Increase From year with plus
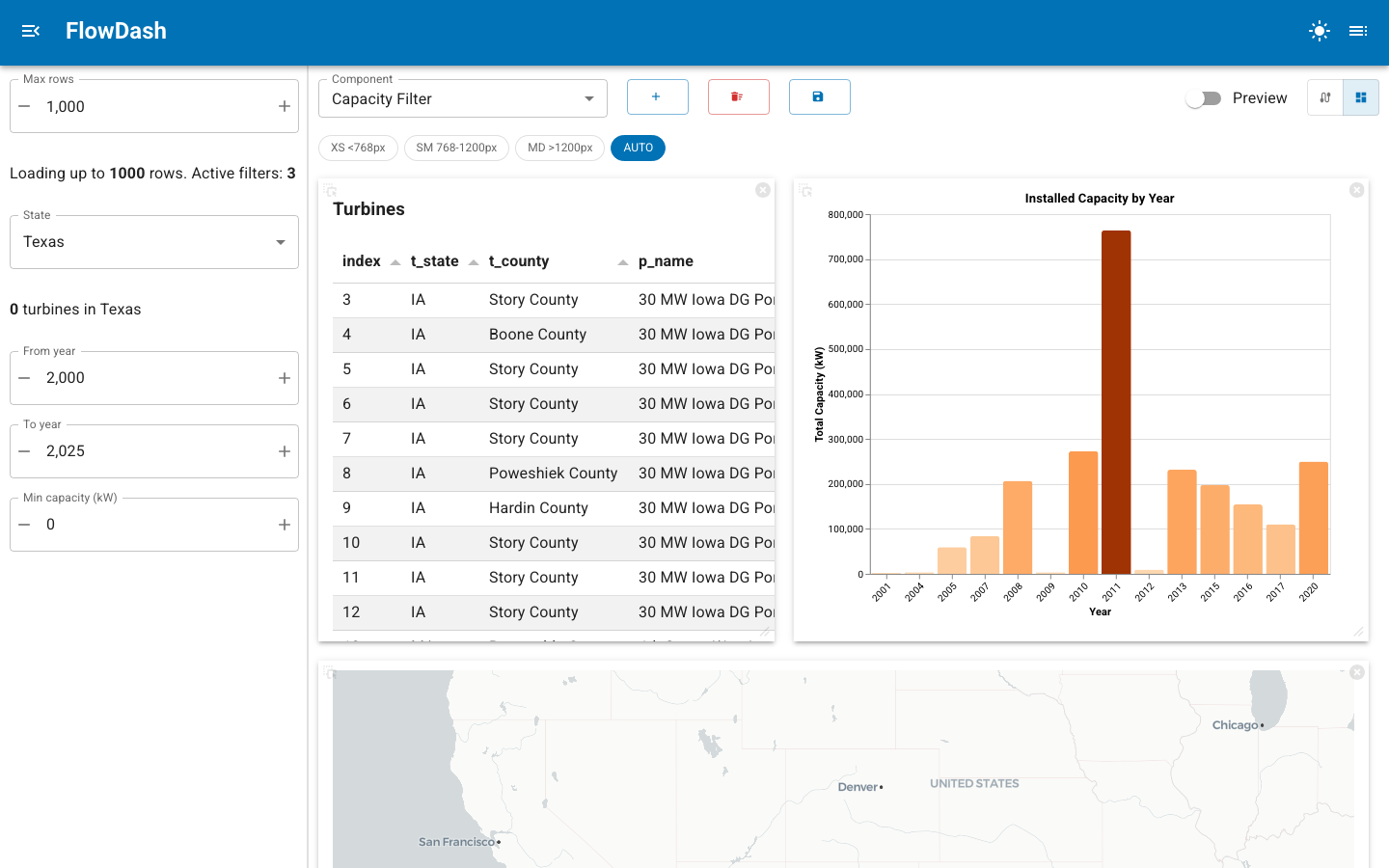 tap(285, 378)
